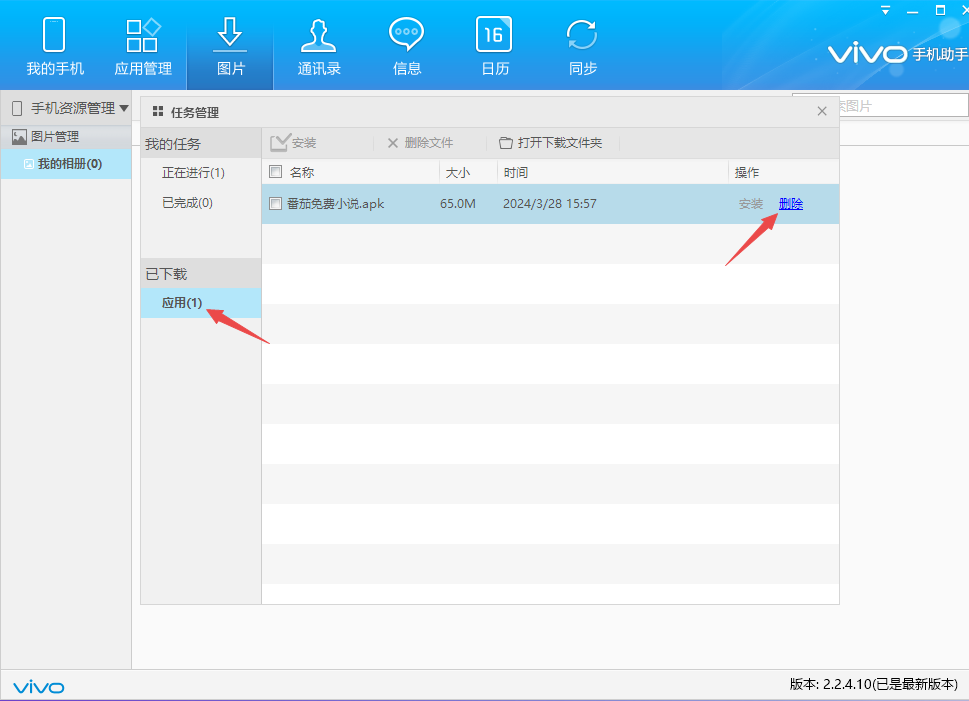This screenshot has width=969, height=701.
Task: Click 删除文件 toolbar button
Action: click(420, 143)
